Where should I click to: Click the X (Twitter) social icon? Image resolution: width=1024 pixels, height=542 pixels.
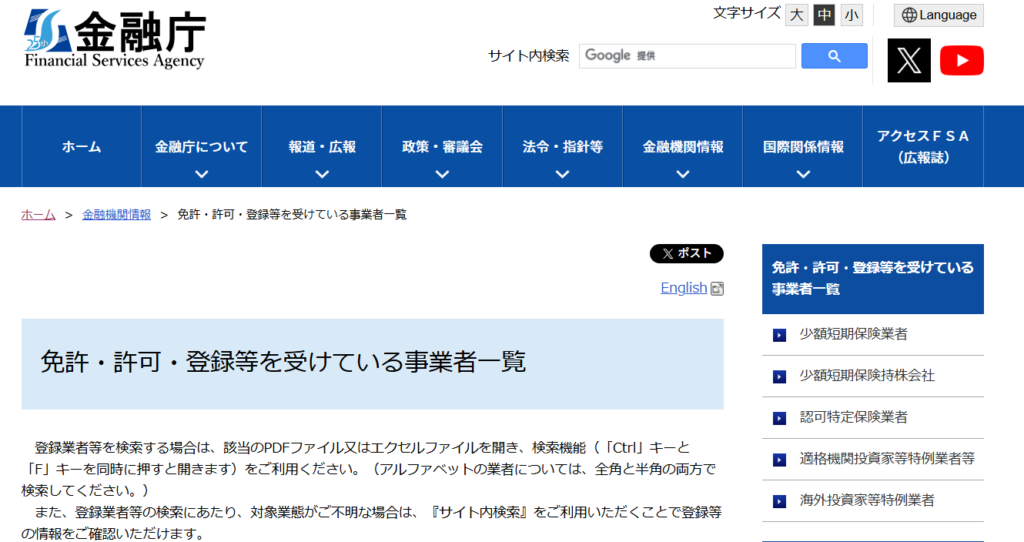pyautogui.click(x=909, y=60)
